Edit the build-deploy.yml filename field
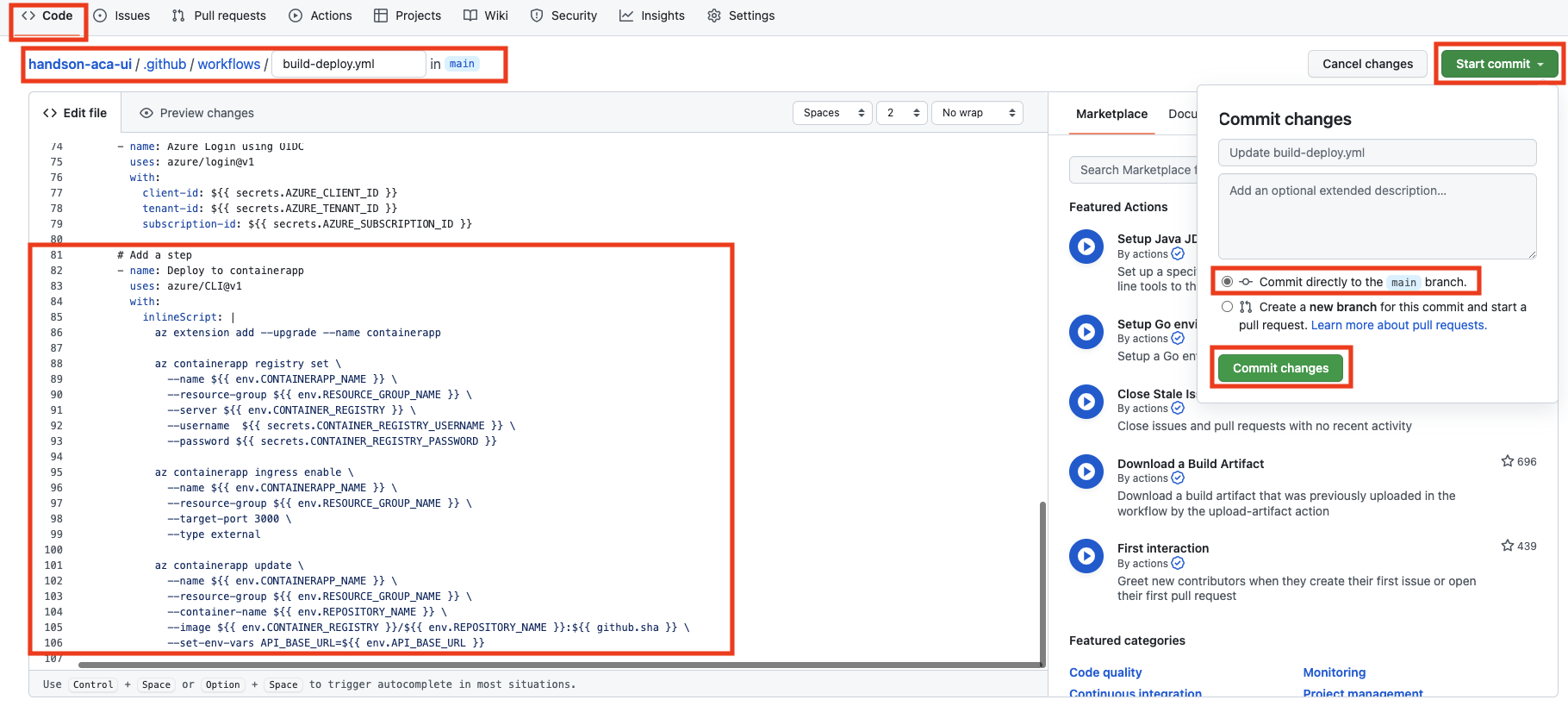This screenshot has width=1568, height=706. click(349, 64)
